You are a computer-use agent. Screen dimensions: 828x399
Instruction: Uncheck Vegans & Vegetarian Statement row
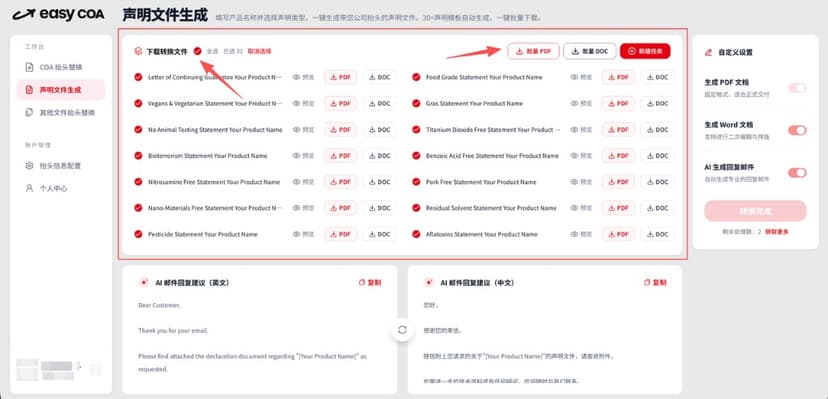click(x=138, y=103)
